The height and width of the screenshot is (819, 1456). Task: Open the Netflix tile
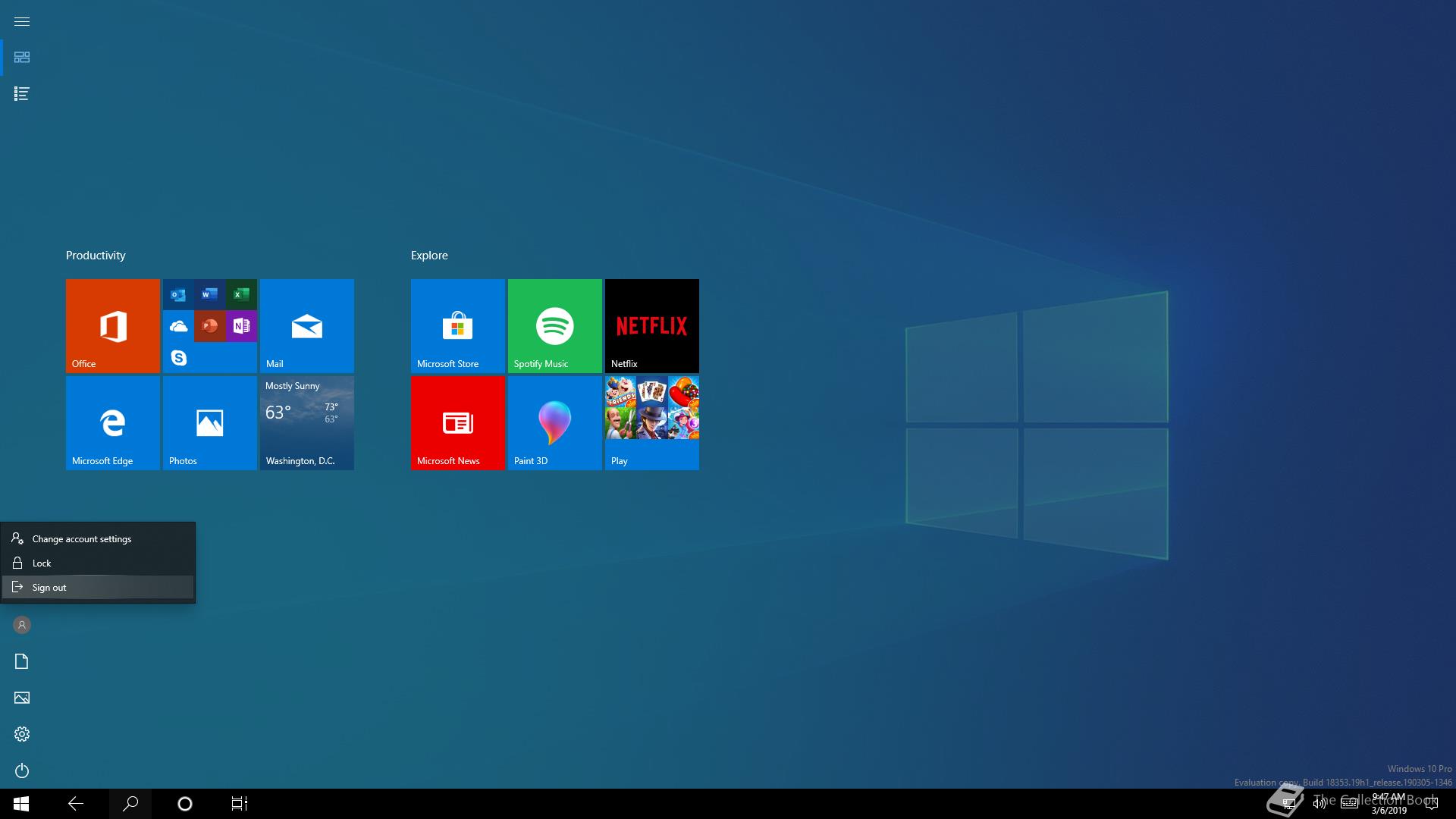pyautogui.click(x=652, y=326)
